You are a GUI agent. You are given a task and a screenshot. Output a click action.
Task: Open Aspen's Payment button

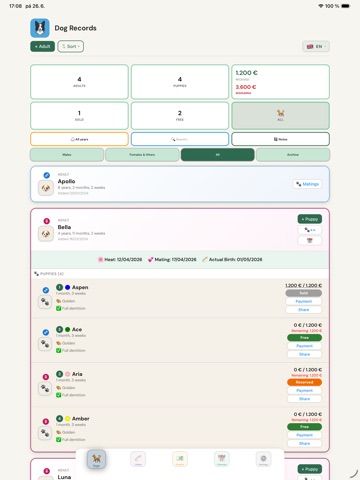pyautogui.click(x=304, y=301)
